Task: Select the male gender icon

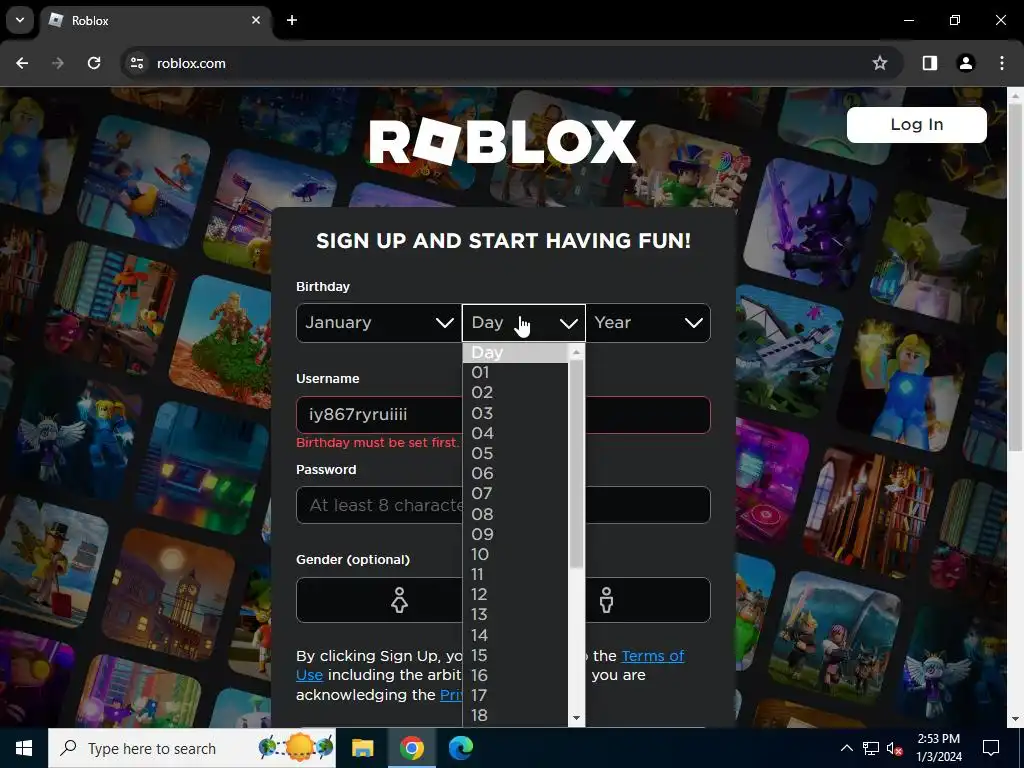Action: tap(607, 600)
